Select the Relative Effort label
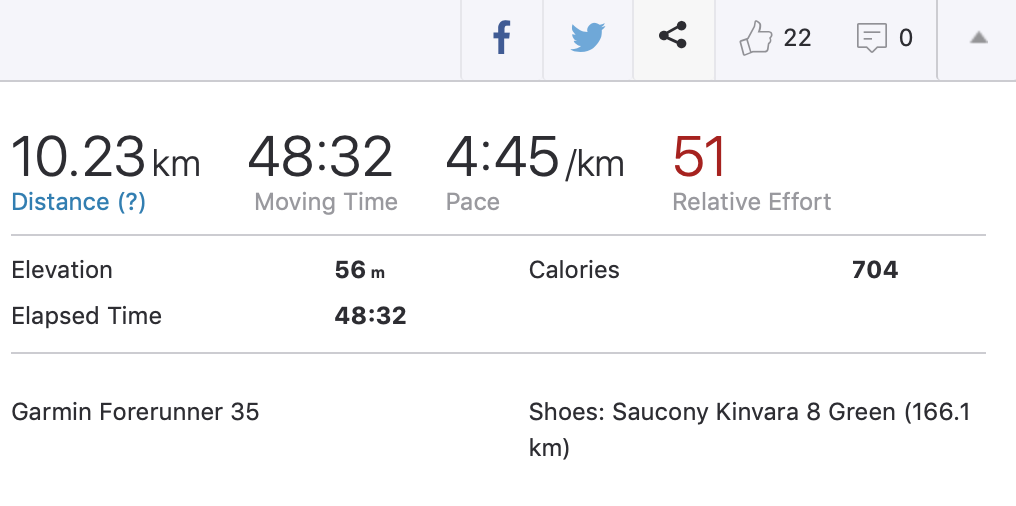1016x506 pixels. point(752,202)
